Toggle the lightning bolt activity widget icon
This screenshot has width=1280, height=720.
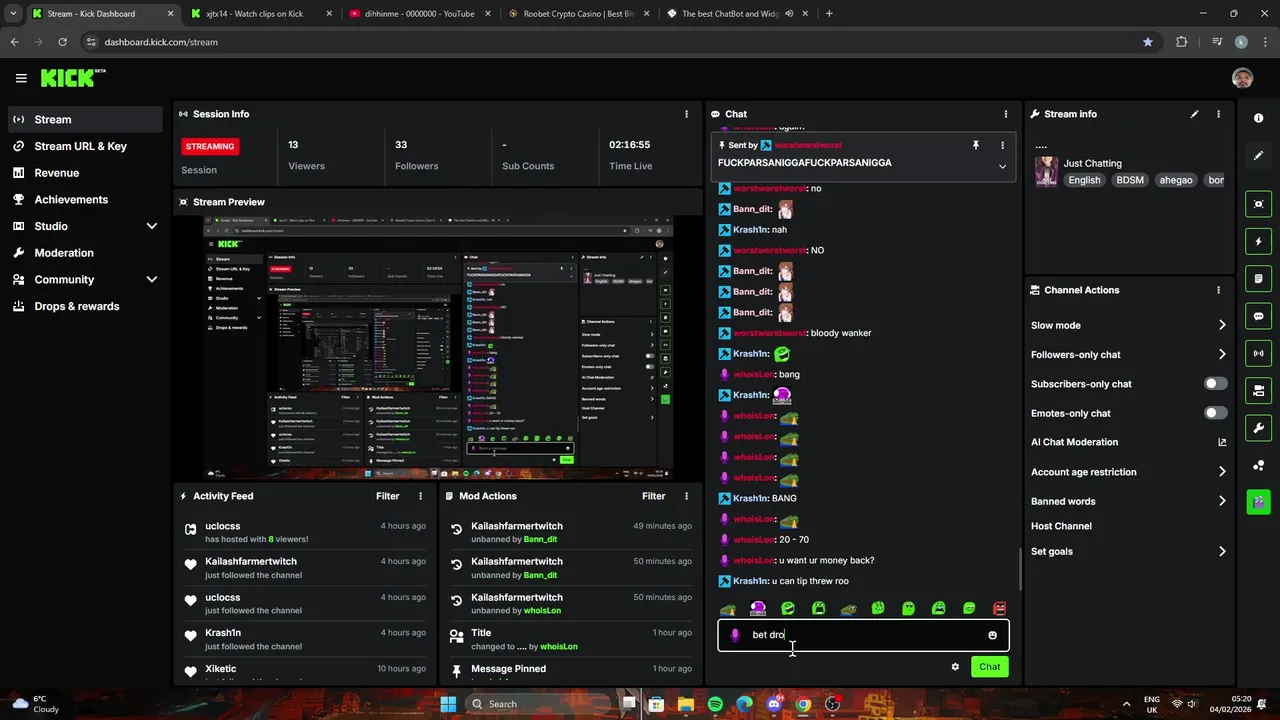(1258, 241)
